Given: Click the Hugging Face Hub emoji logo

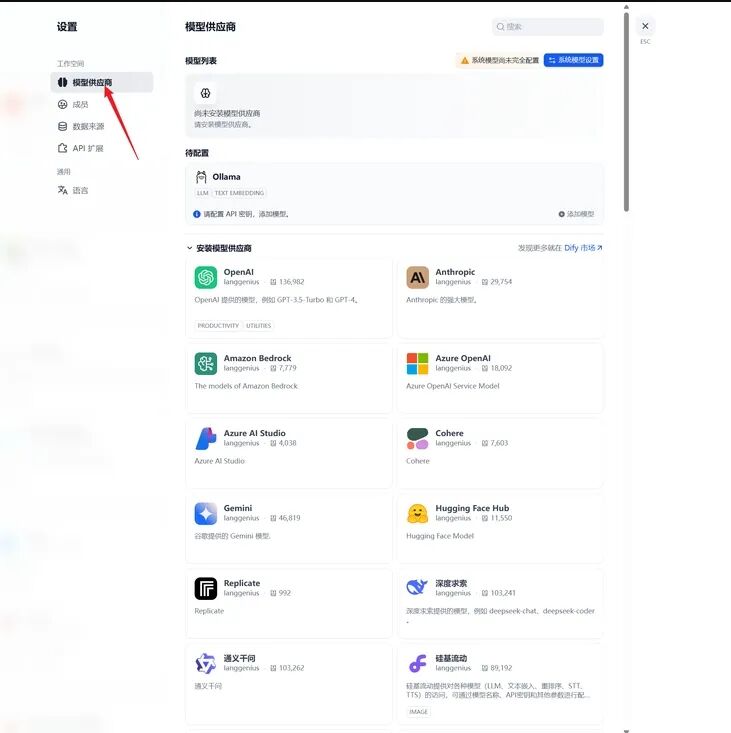Looking at the screenshot, I should coord(417,514).
